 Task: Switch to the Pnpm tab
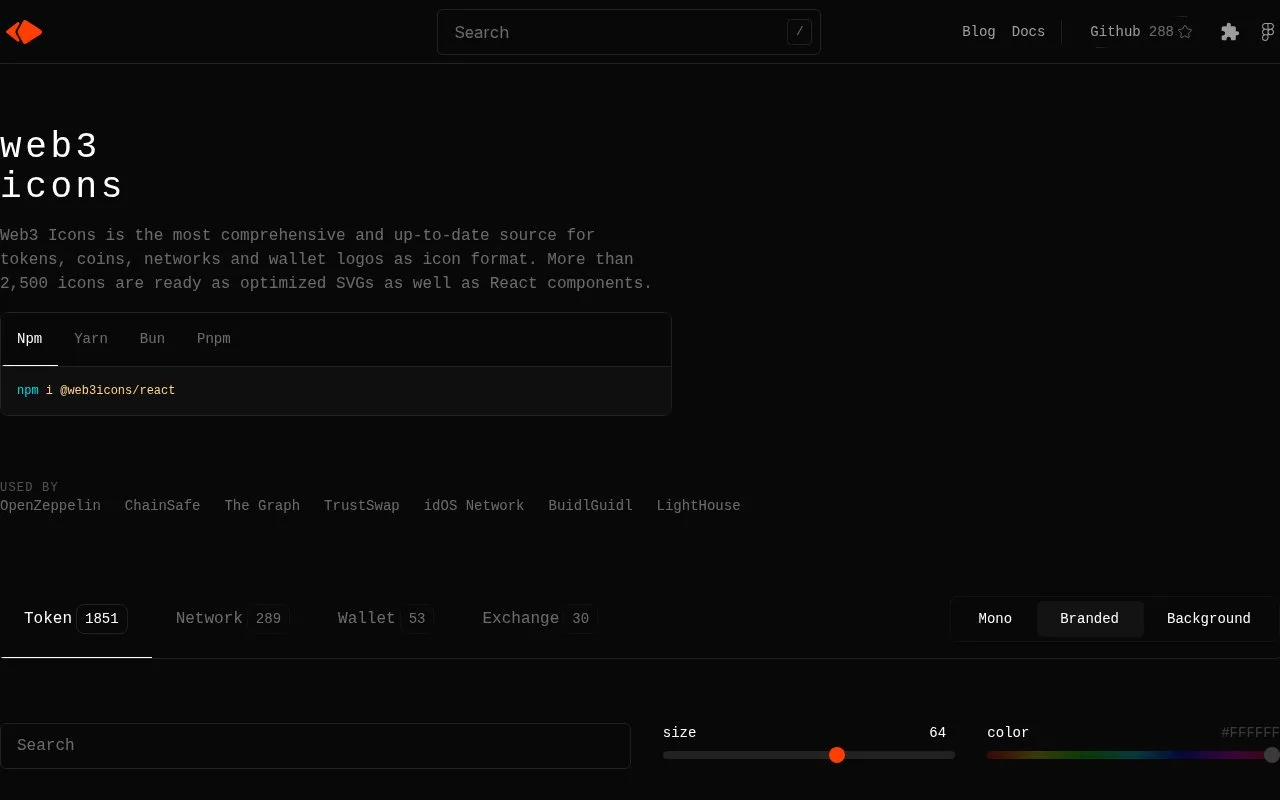point(214,339)
